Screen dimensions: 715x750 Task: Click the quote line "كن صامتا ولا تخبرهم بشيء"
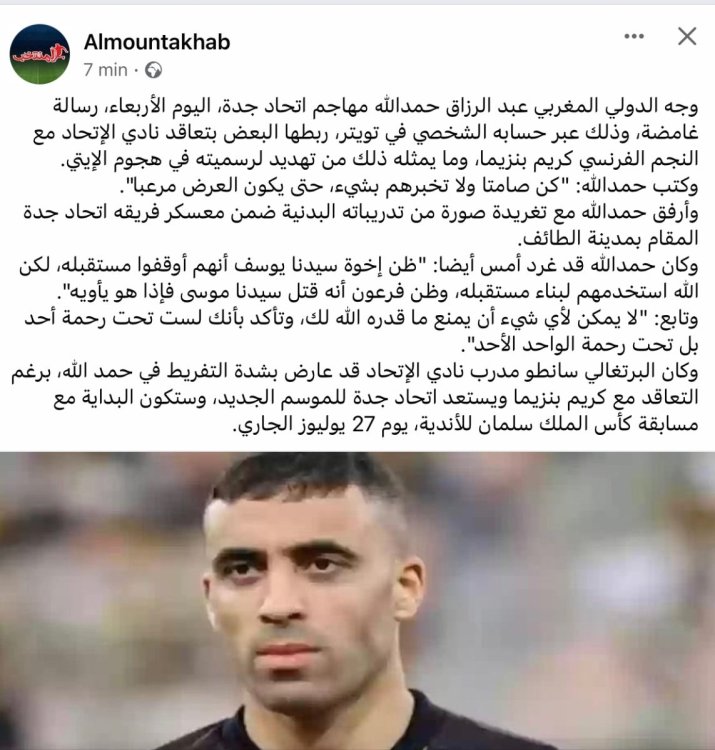[x=408, y=186]
